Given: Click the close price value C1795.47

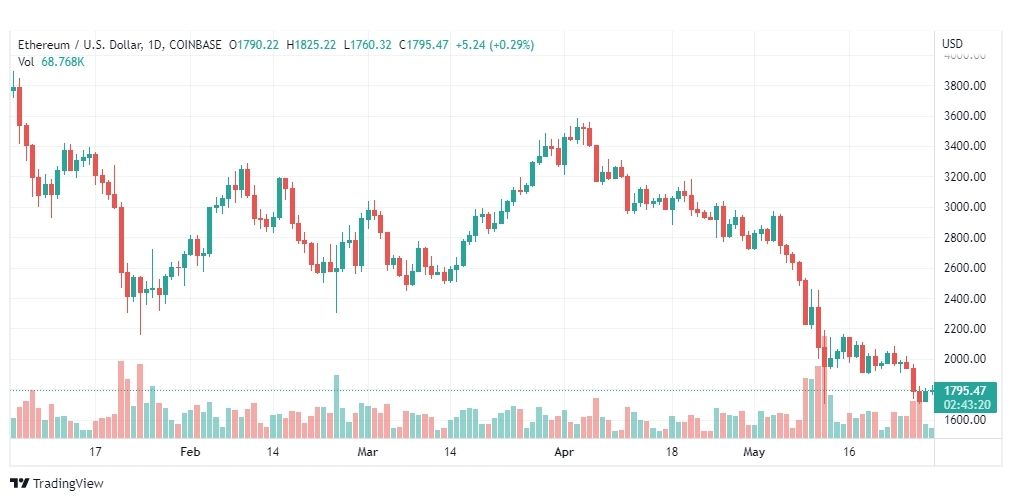Looking at the screenshot, I should click(423, 45).
